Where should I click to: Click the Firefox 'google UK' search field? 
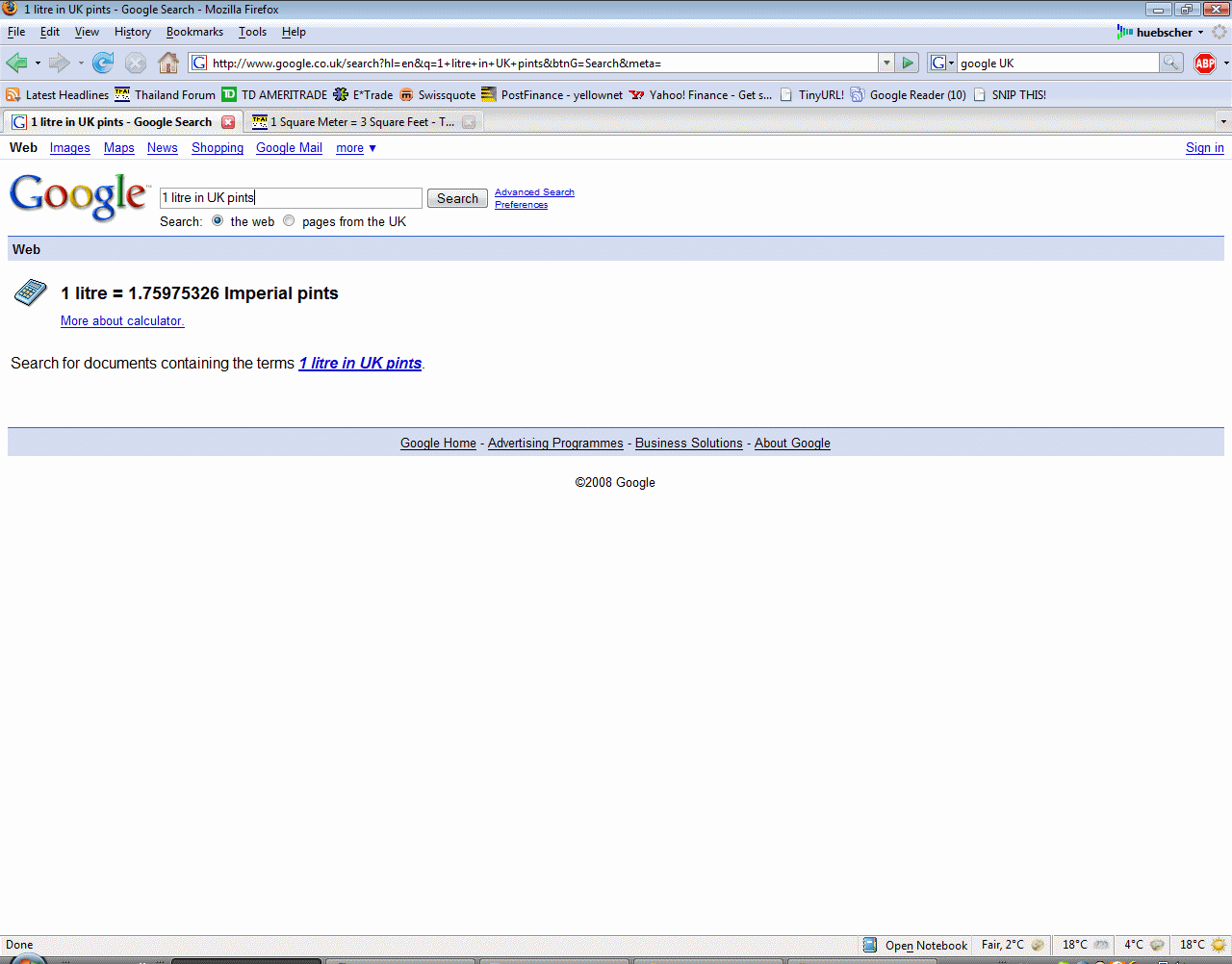1057,63
